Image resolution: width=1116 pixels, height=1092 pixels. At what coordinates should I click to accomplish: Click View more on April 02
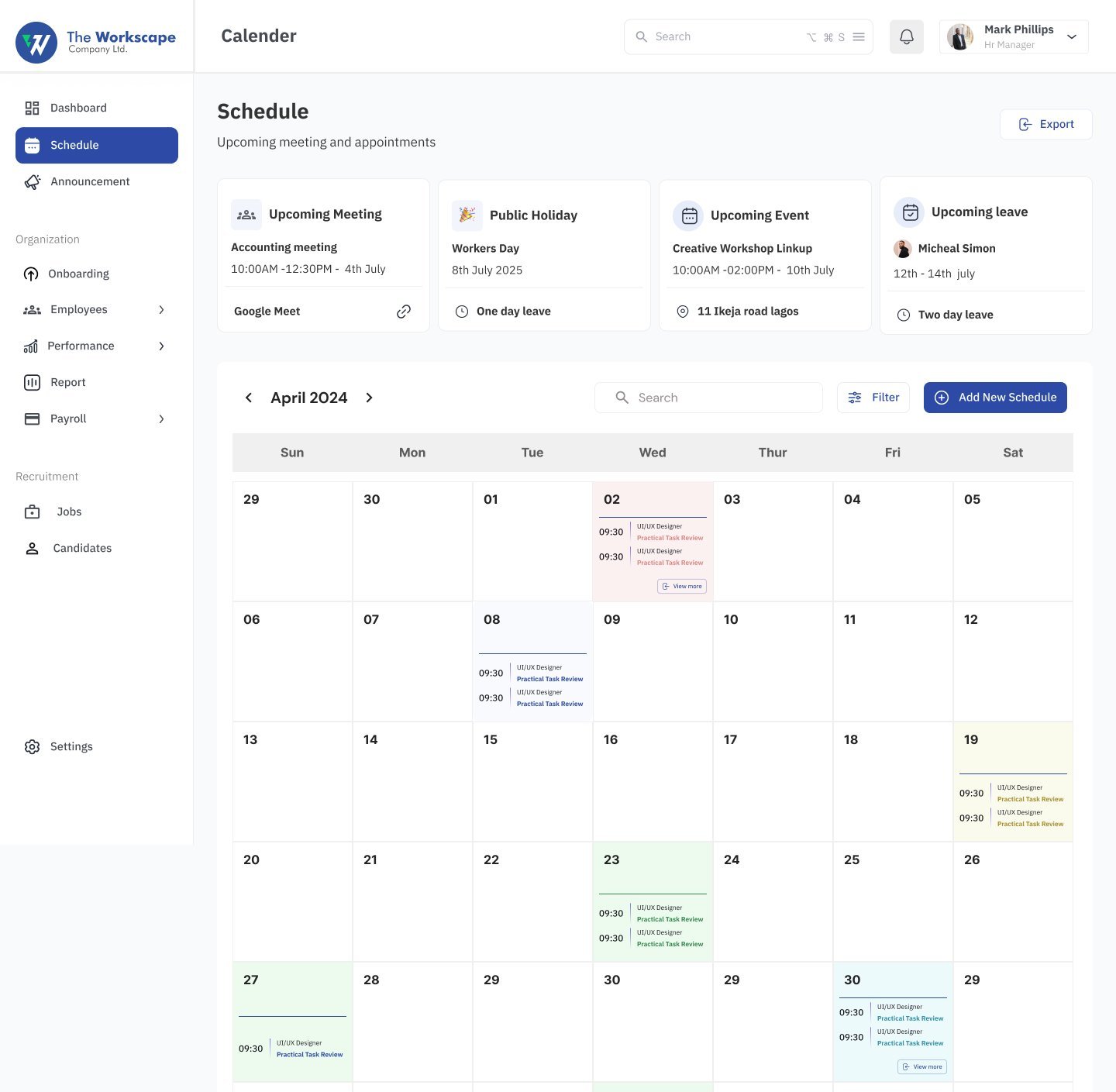point(682,587)
